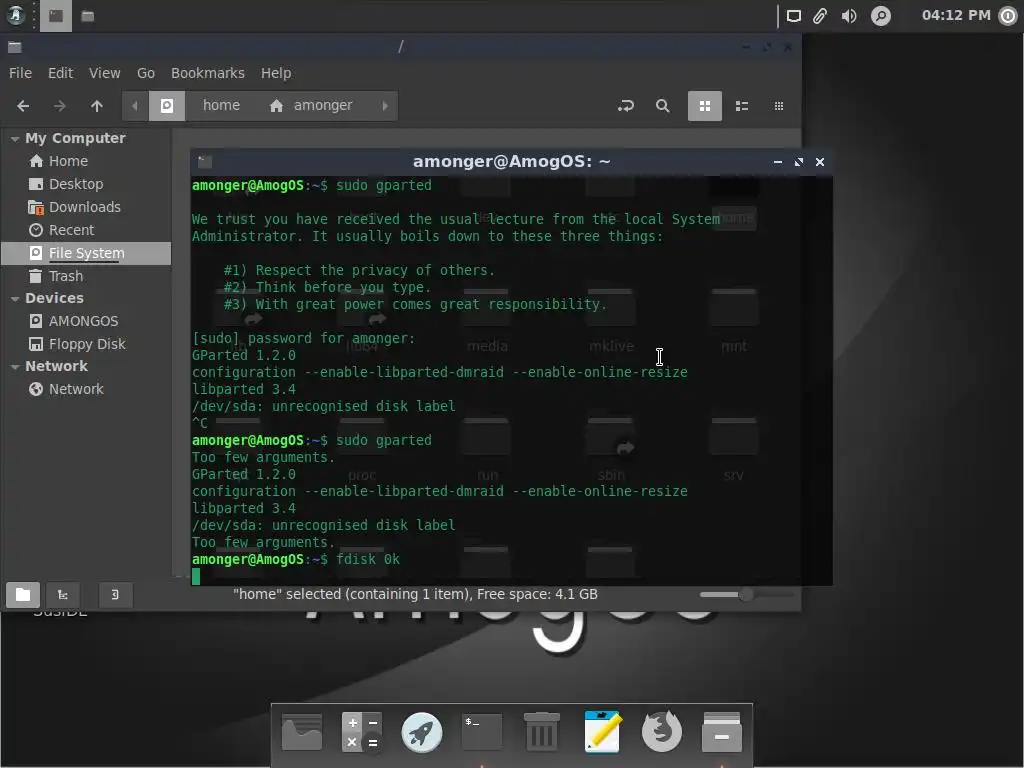This screenshot has height=768, width=1024.
Task: Click the second taskbar window button
Action: pyautogui.click(x=88, y=16)
